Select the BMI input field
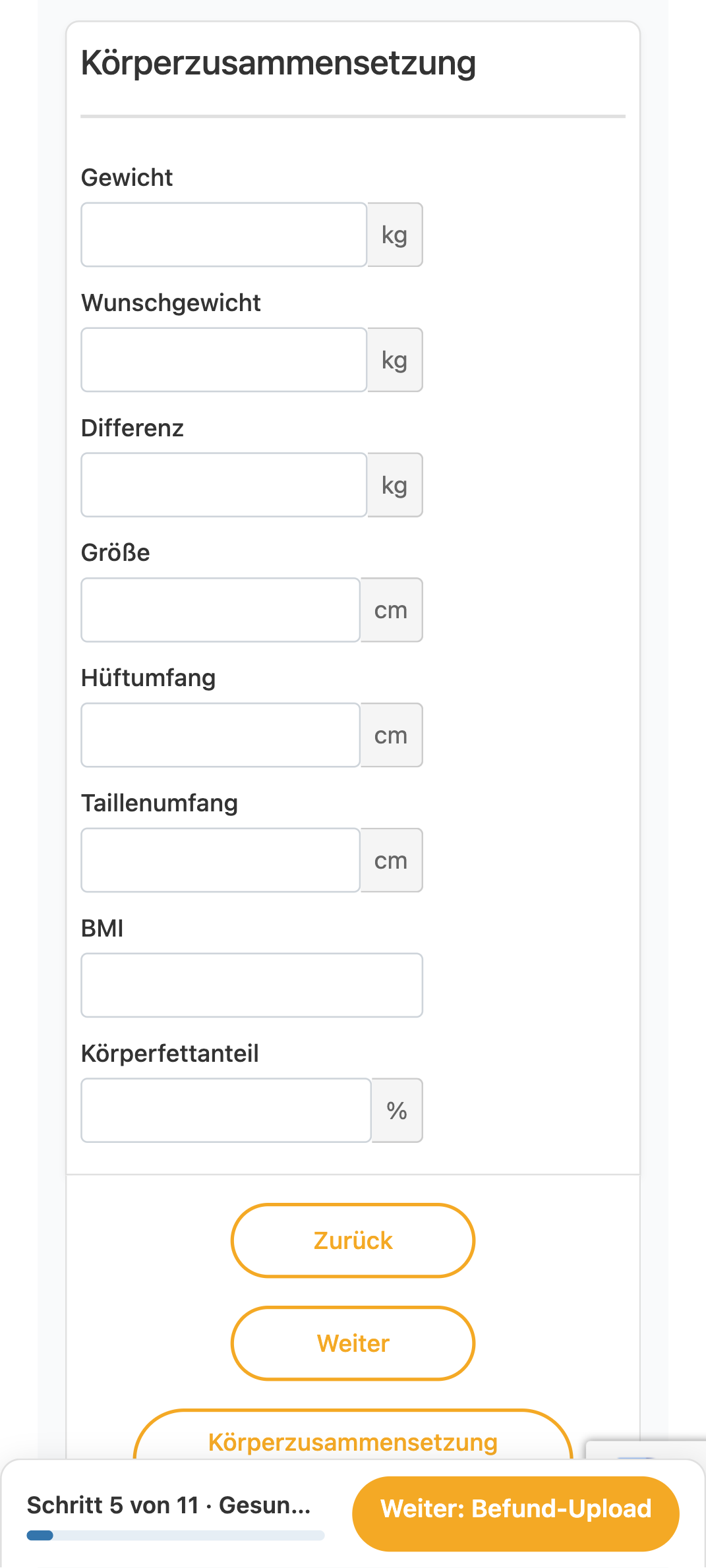 click(252, 985)
